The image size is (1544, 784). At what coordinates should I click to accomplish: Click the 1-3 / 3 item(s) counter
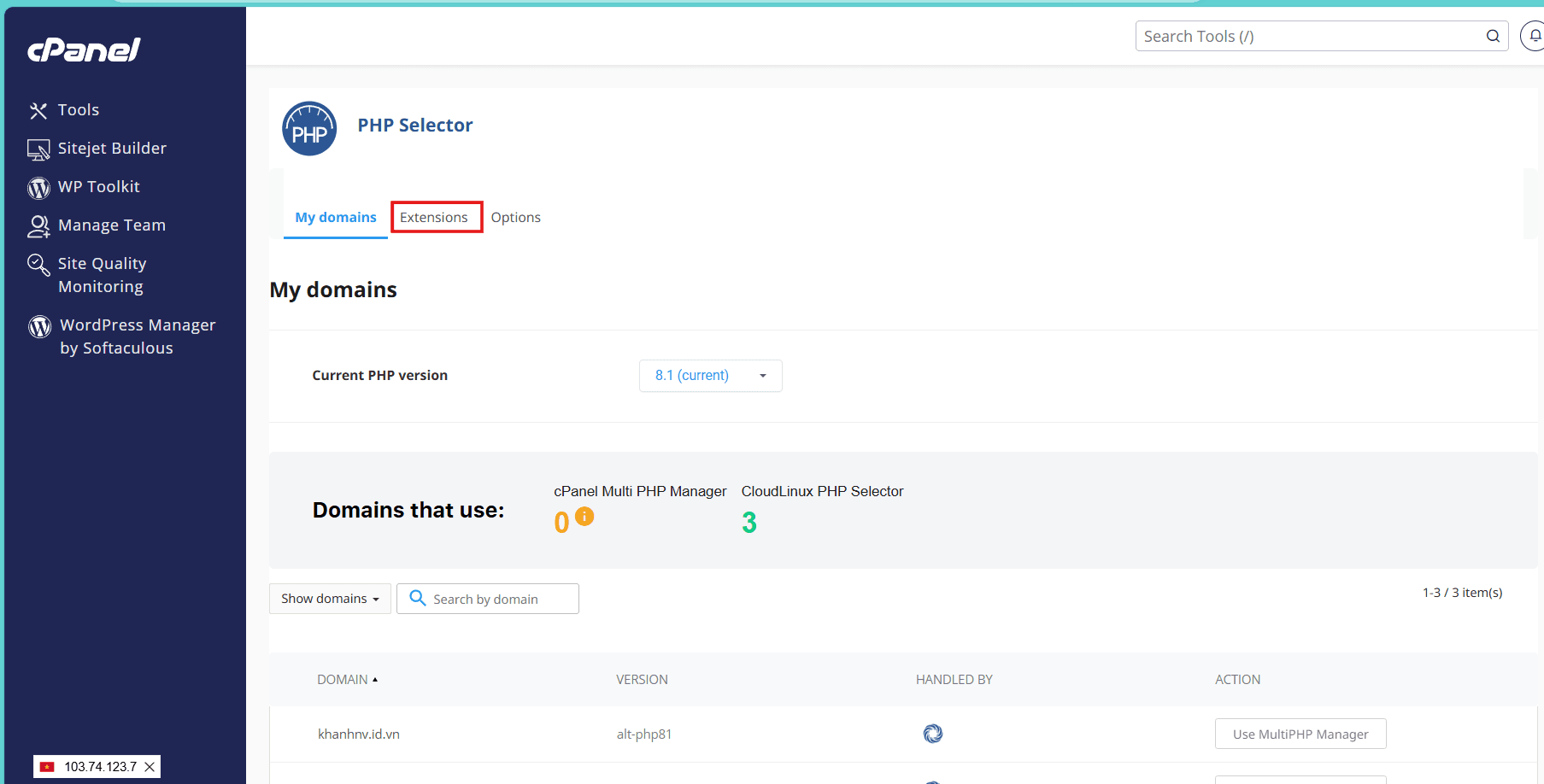pos(1462,593)
